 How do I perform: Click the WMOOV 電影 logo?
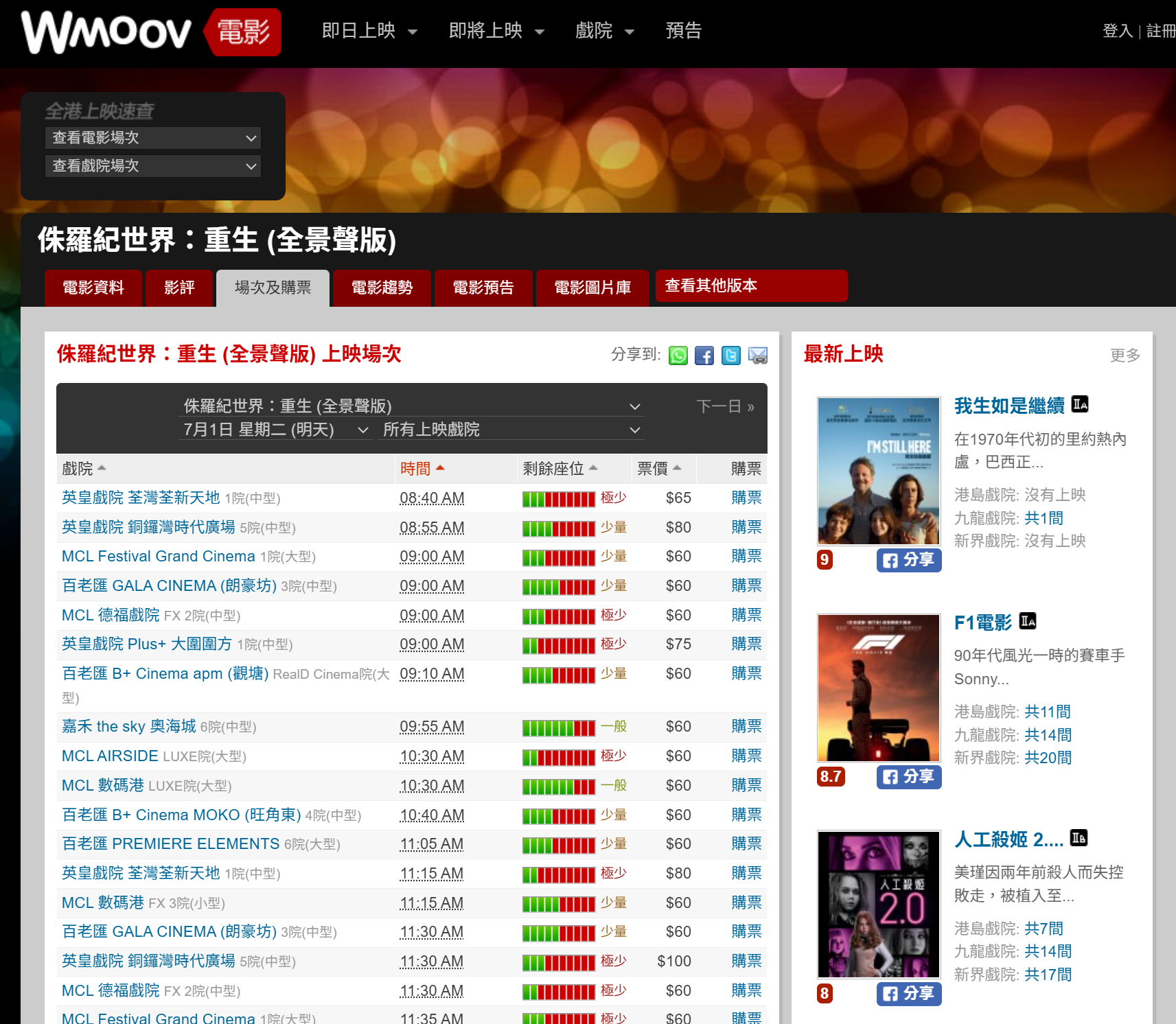tap(151, 32)
